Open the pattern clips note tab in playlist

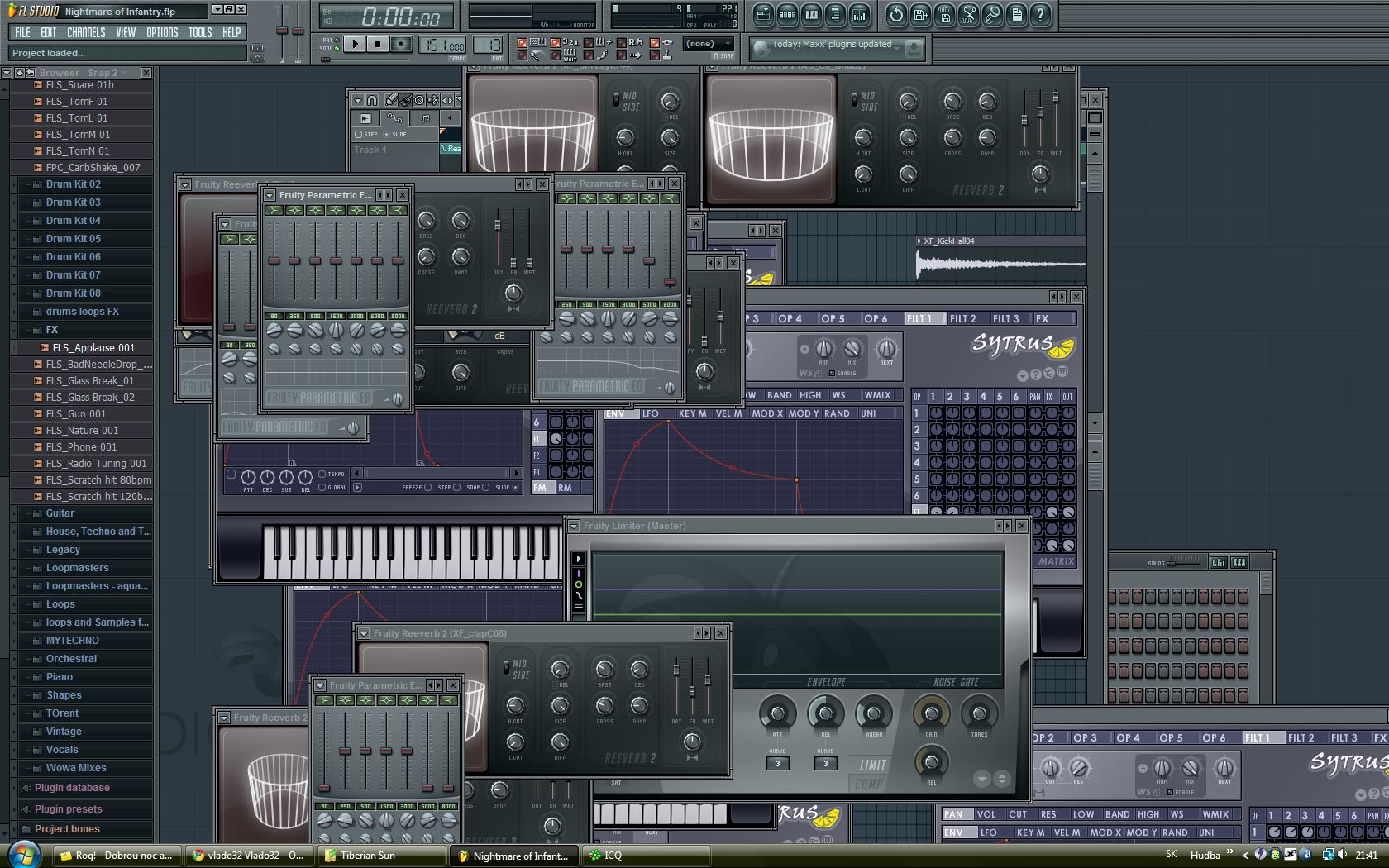tap(424, 118)
